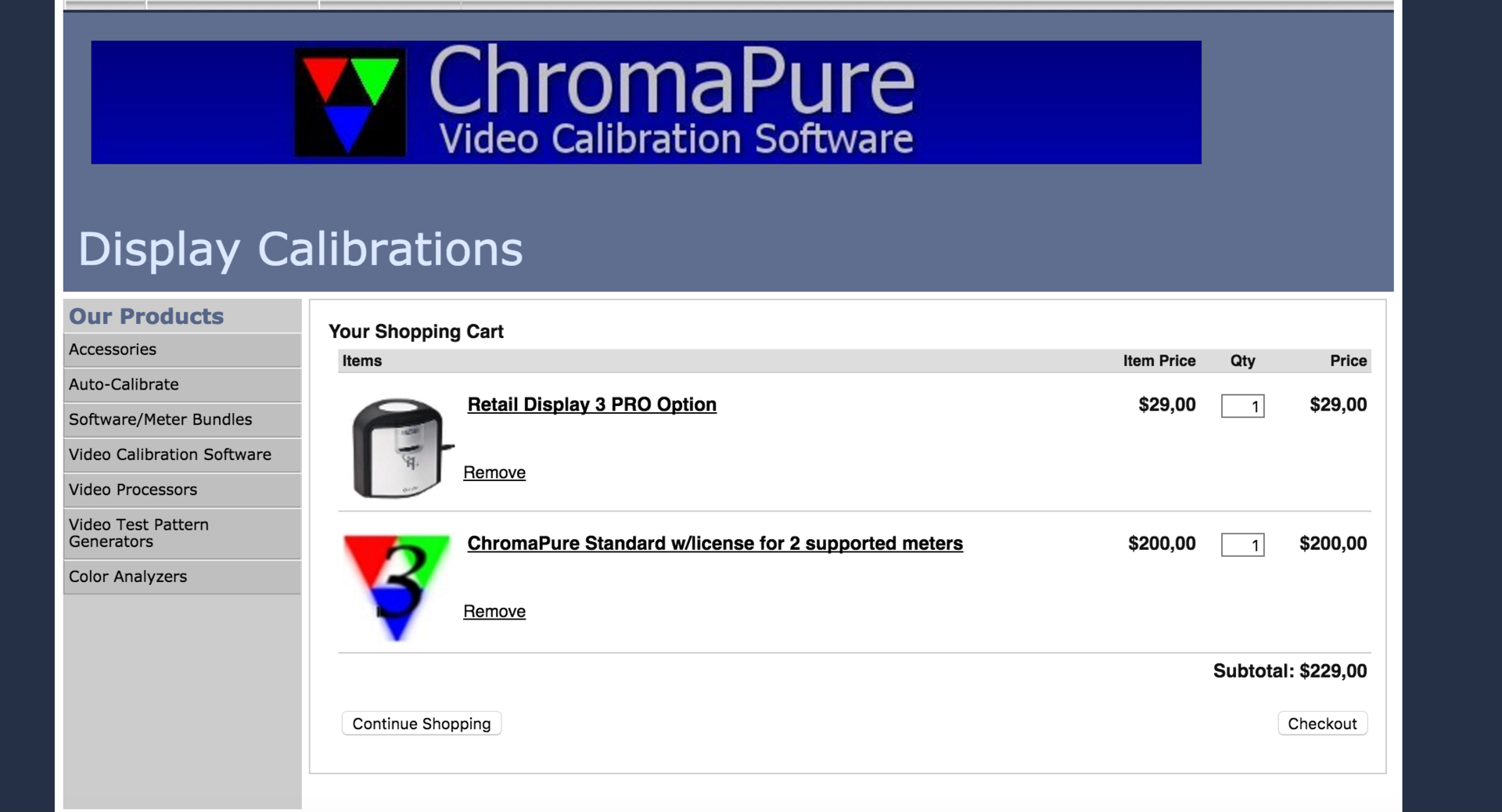
Task: Focus quantity field for Retail Display 3 PRO
Action: 1242,406
